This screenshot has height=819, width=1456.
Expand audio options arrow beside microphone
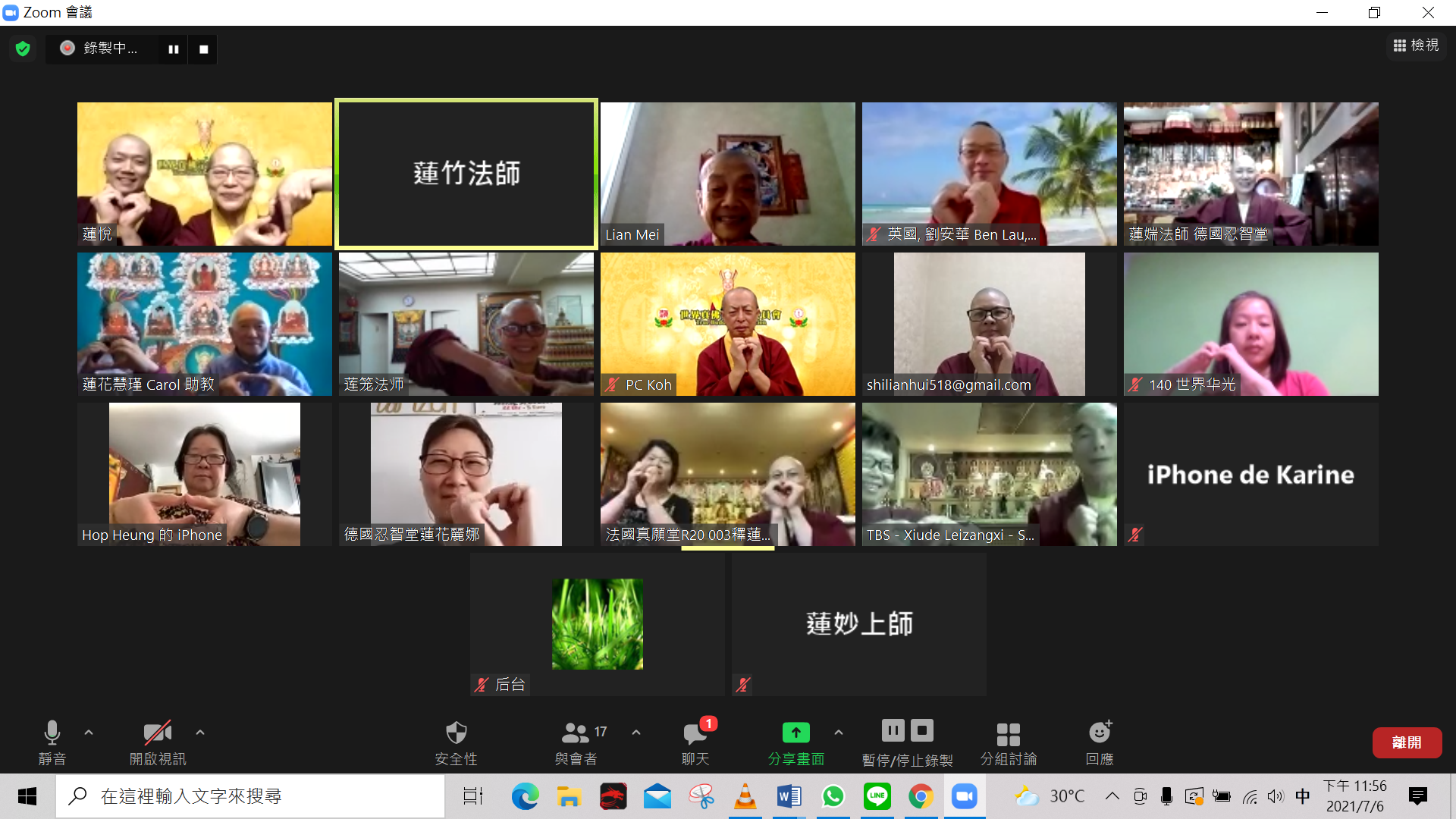tap(89, 733)
